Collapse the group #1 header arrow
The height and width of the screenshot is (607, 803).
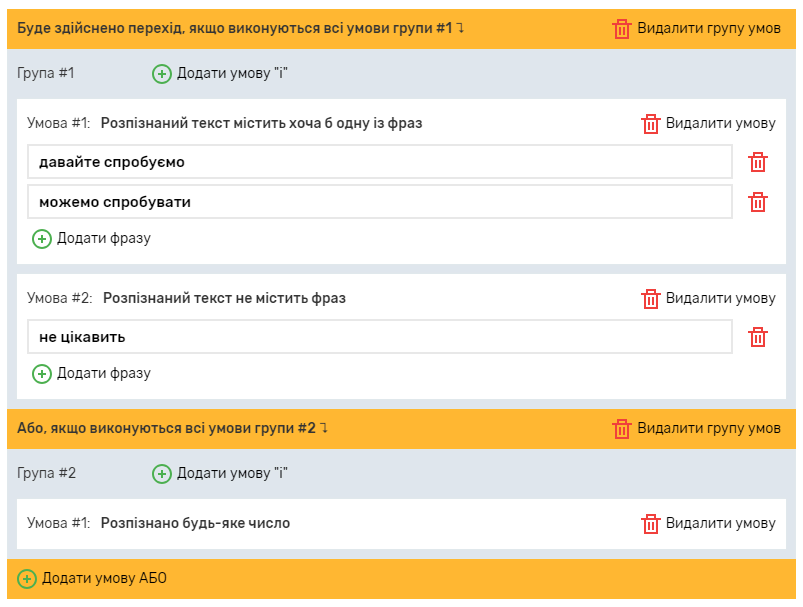(x=461, y=29)
